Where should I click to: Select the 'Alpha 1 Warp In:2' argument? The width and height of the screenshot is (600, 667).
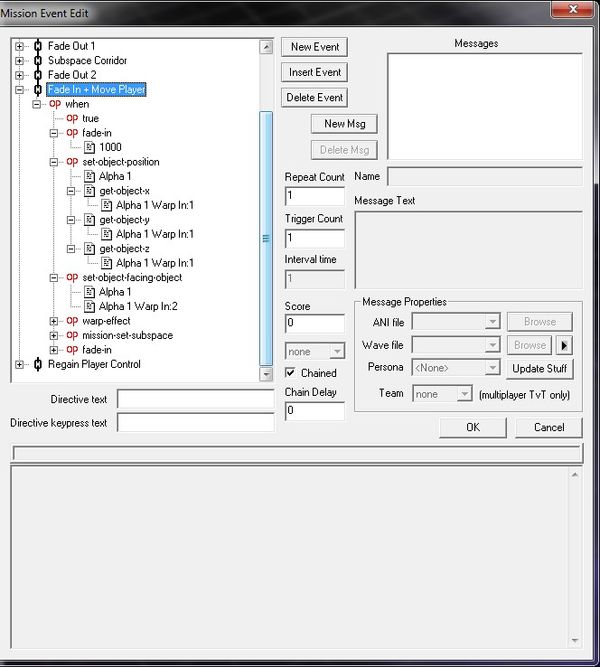140,307
